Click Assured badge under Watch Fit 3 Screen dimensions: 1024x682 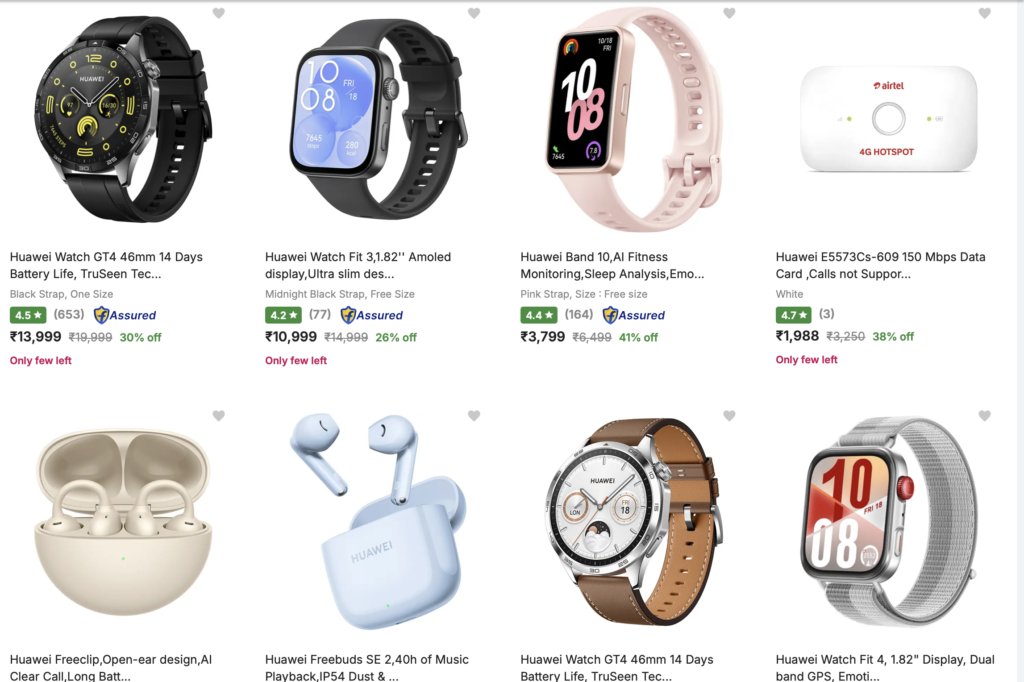pyautogui.click(x=372, y=315)
